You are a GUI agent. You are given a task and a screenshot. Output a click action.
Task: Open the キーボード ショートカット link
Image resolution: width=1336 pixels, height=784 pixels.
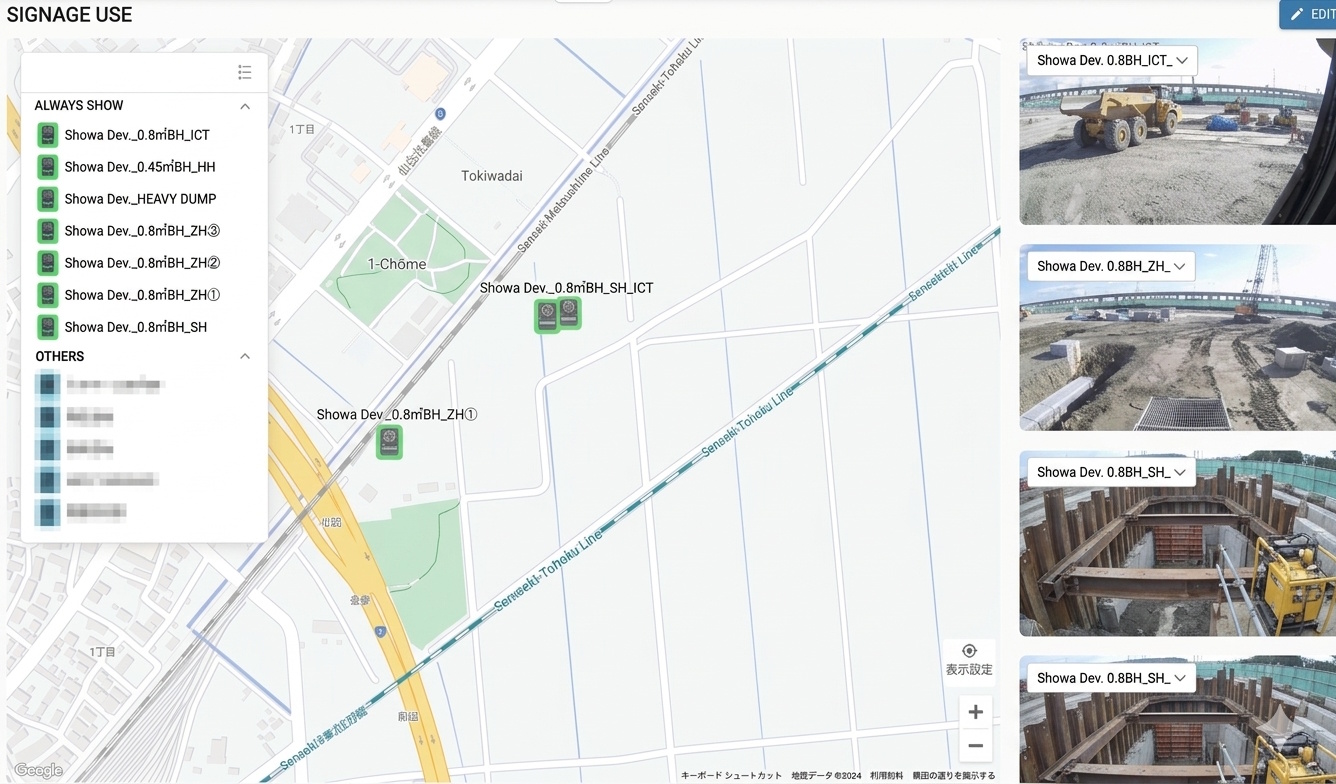click(x=731, y=776)
